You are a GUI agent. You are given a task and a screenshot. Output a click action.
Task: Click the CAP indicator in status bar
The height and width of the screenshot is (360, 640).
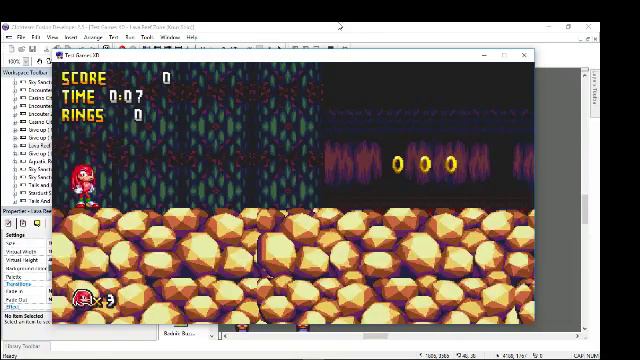click(x=579, y=356)
